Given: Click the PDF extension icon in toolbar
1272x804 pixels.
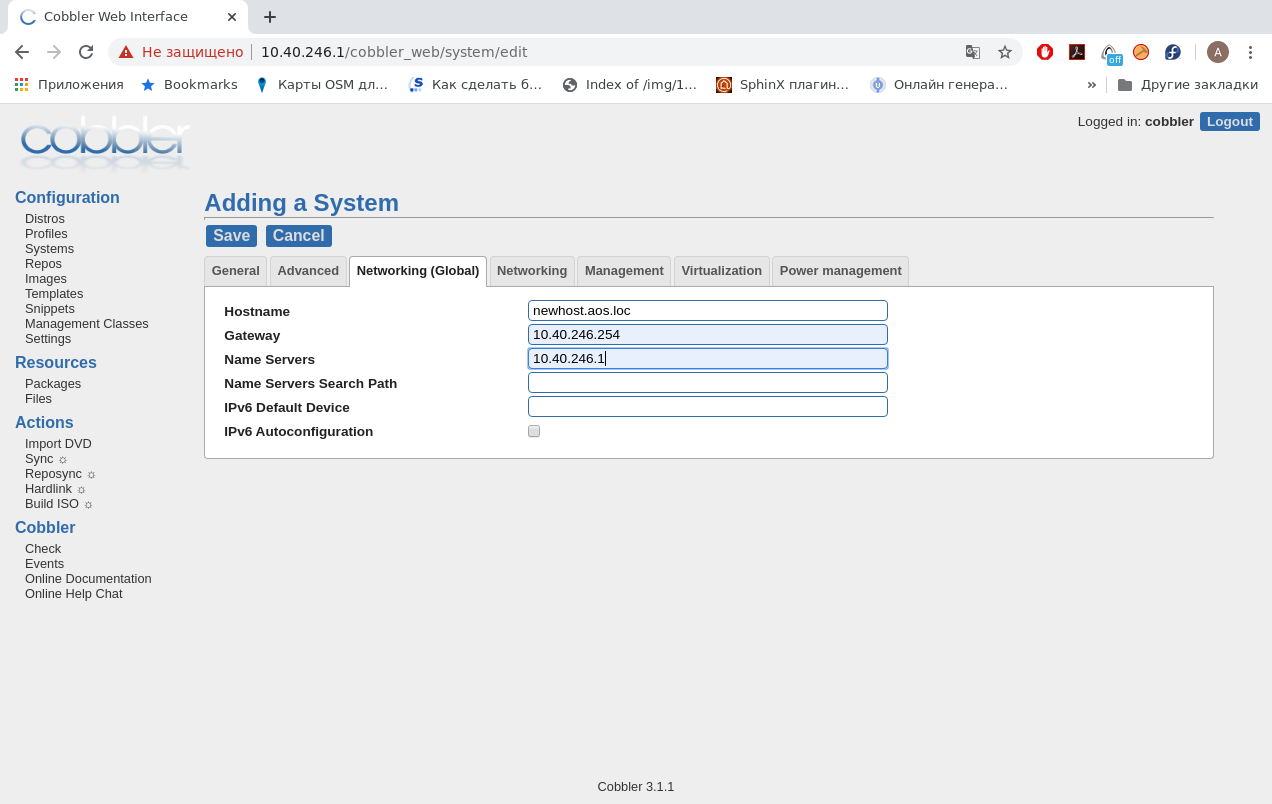Looking at the screenshot, I should point(1077,52).
